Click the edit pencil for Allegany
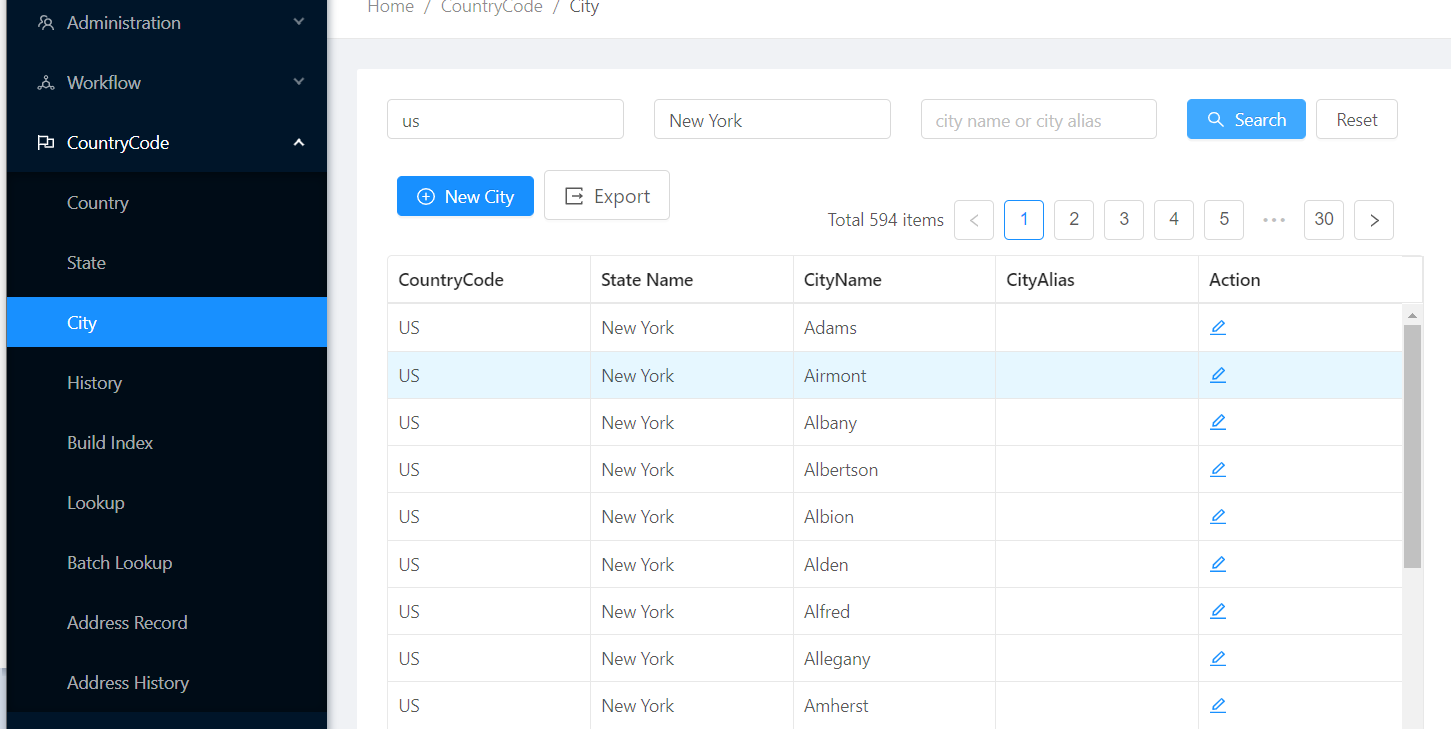This screenshot has height=729, width=1451. point(1217,658)
